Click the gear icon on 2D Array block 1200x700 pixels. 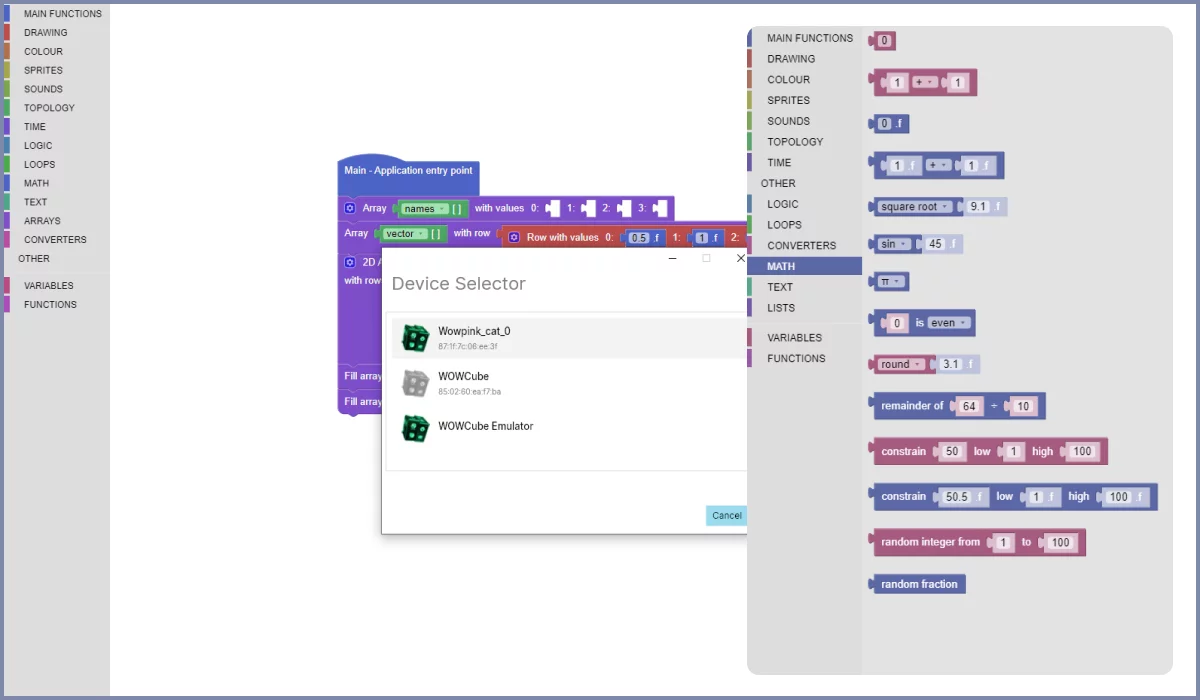pyautogui.click(x=350, y=262)
